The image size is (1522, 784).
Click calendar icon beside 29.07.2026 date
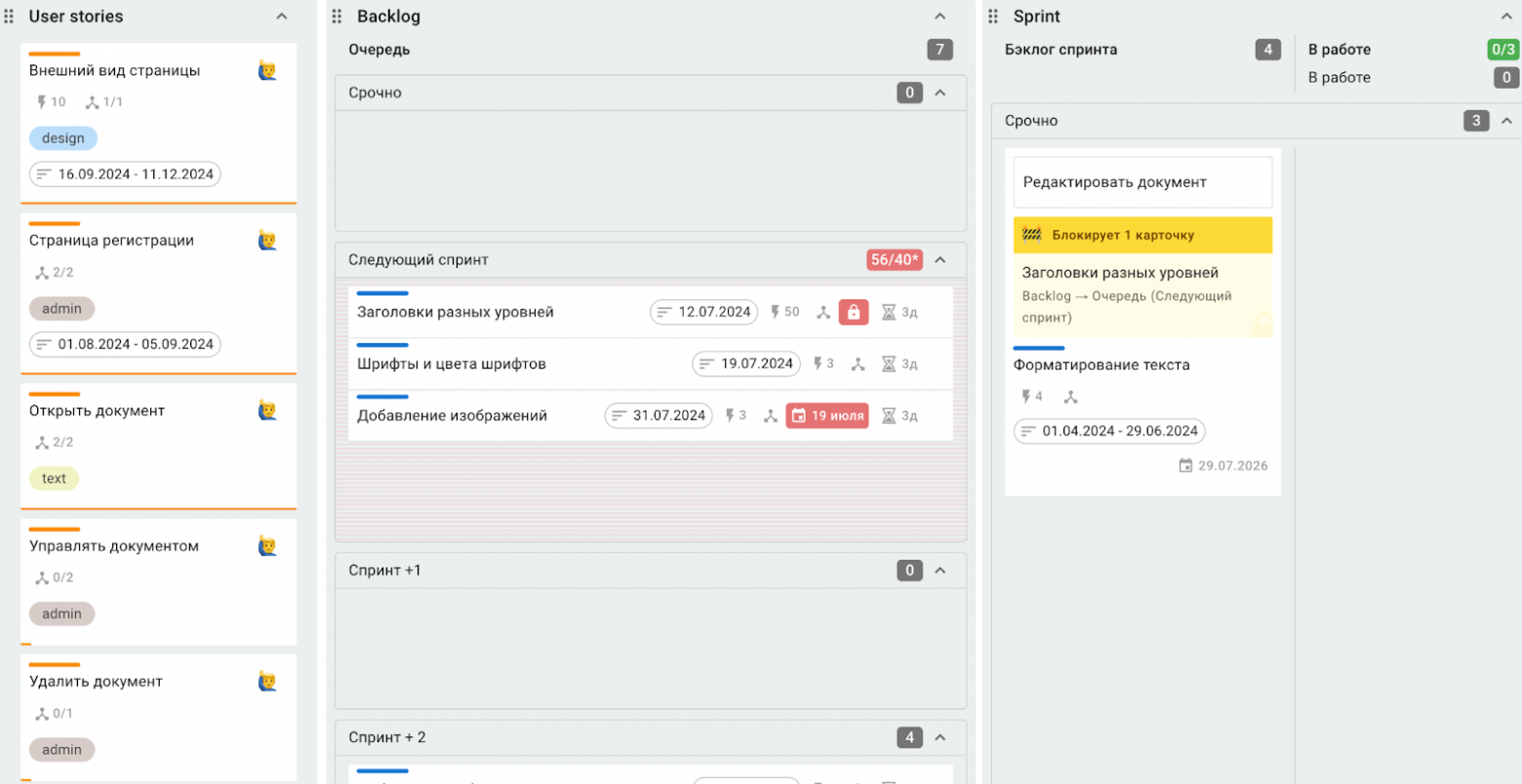click(x=1185, y=466)
